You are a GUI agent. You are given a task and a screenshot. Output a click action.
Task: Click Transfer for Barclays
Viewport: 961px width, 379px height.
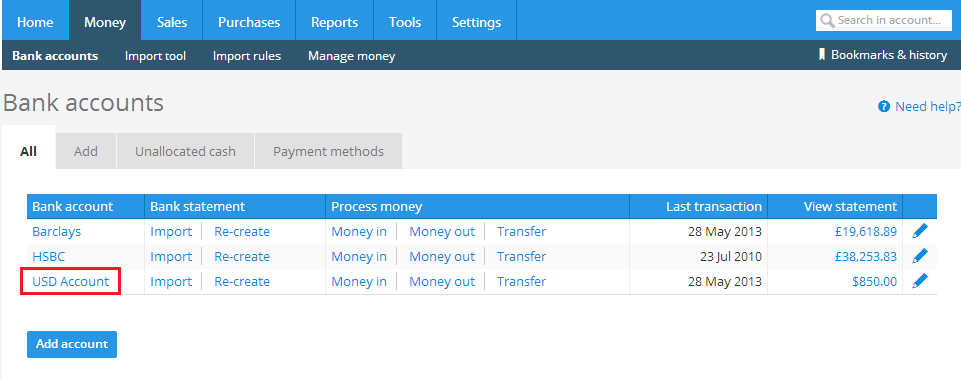(522, 231)
